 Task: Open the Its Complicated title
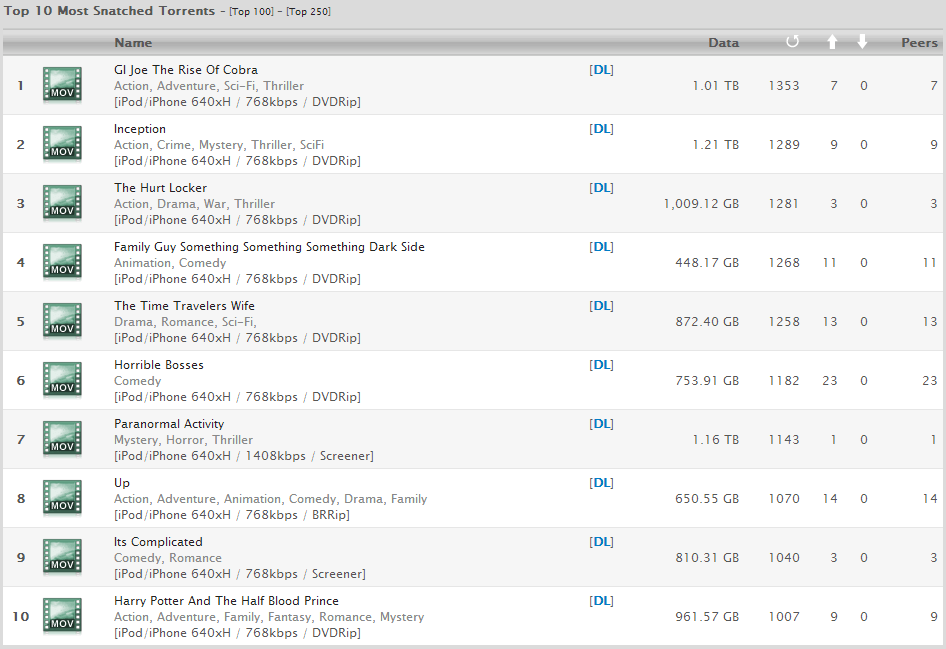pos(158,542)
